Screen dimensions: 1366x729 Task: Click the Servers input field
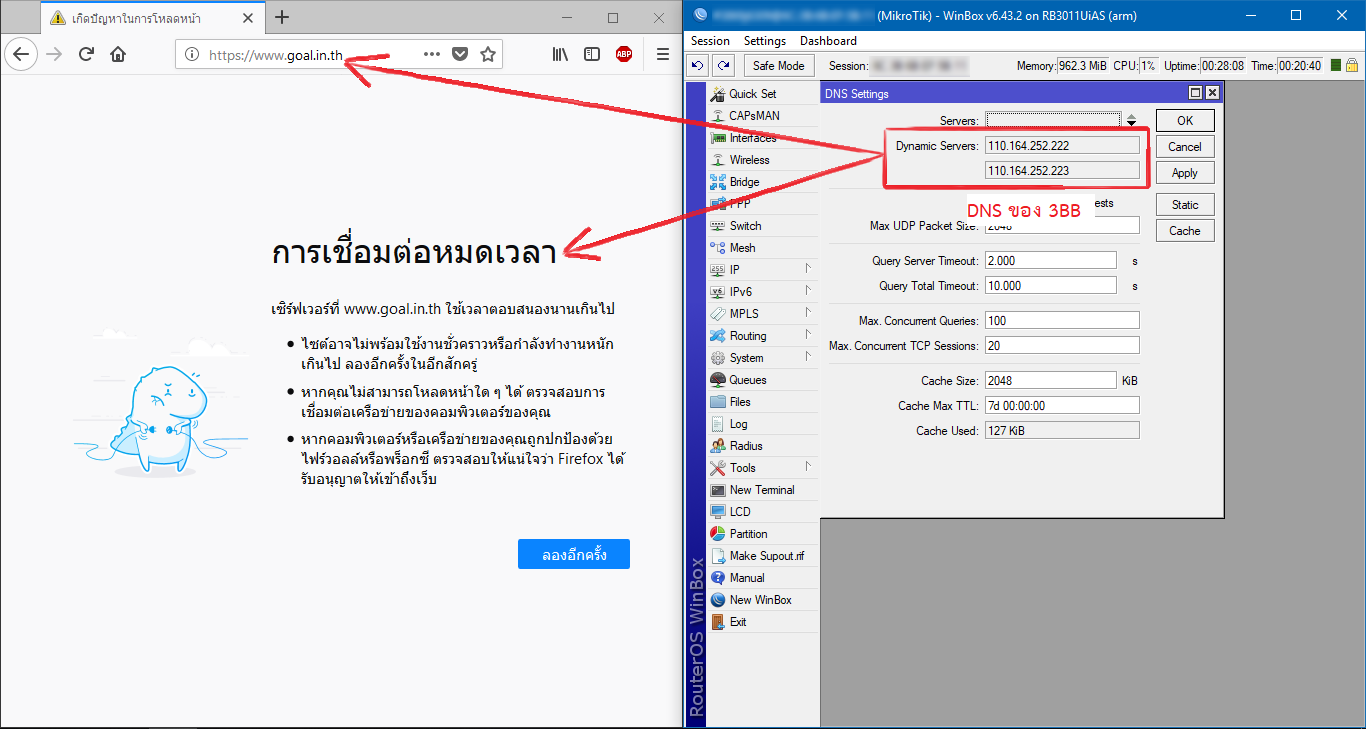[x=1053, y=120]
